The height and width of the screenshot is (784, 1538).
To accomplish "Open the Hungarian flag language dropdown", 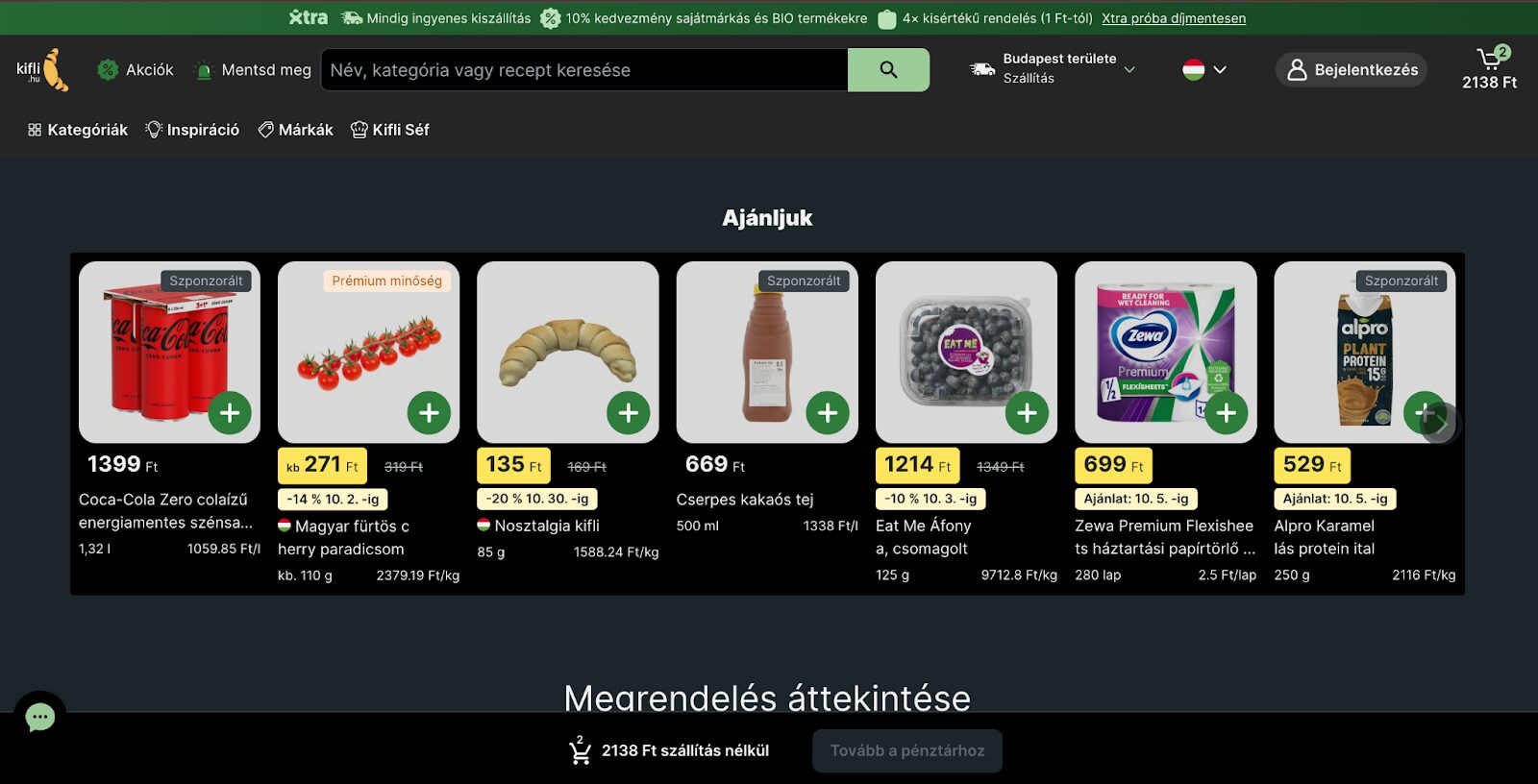I will pos(1204,69).
